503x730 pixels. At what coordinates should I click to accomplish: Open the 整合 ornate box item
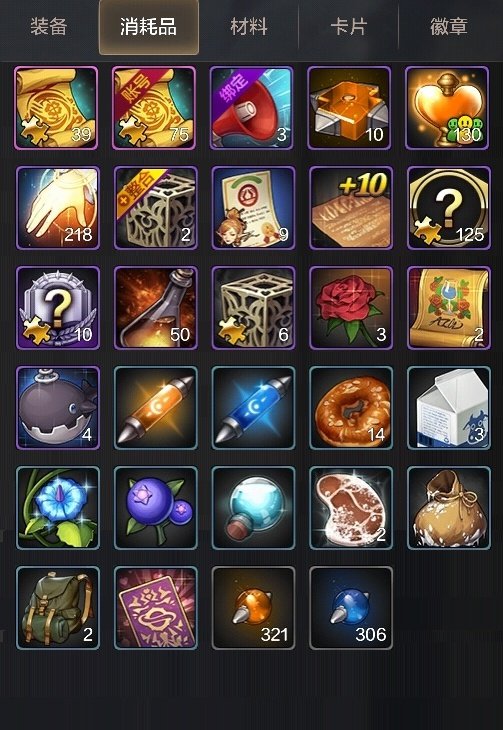[156, 208]
